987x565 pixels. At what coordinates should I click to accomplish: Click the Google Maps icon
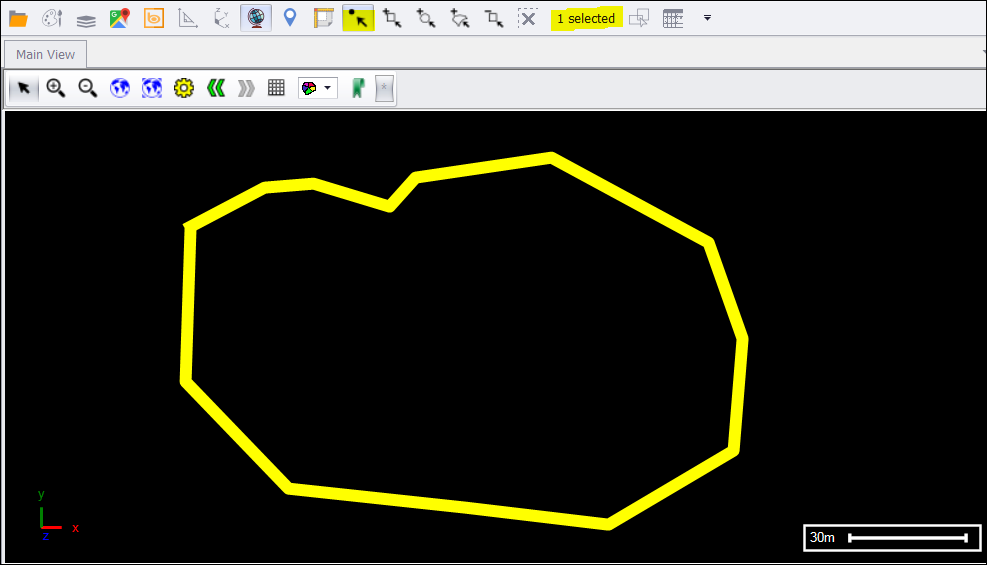click(x=120, y=18)
